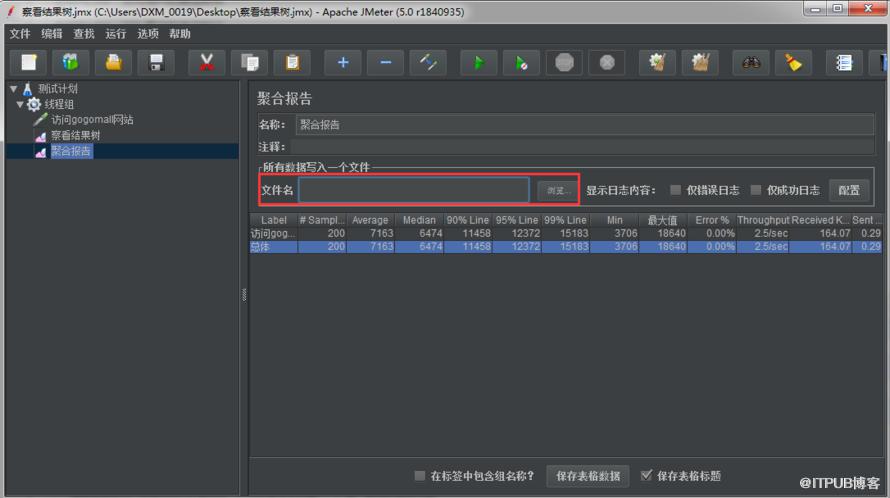This screenshot has width=890, height=498.
Task: Collapse all with the minus icon
Action: (x=385, y=62)
